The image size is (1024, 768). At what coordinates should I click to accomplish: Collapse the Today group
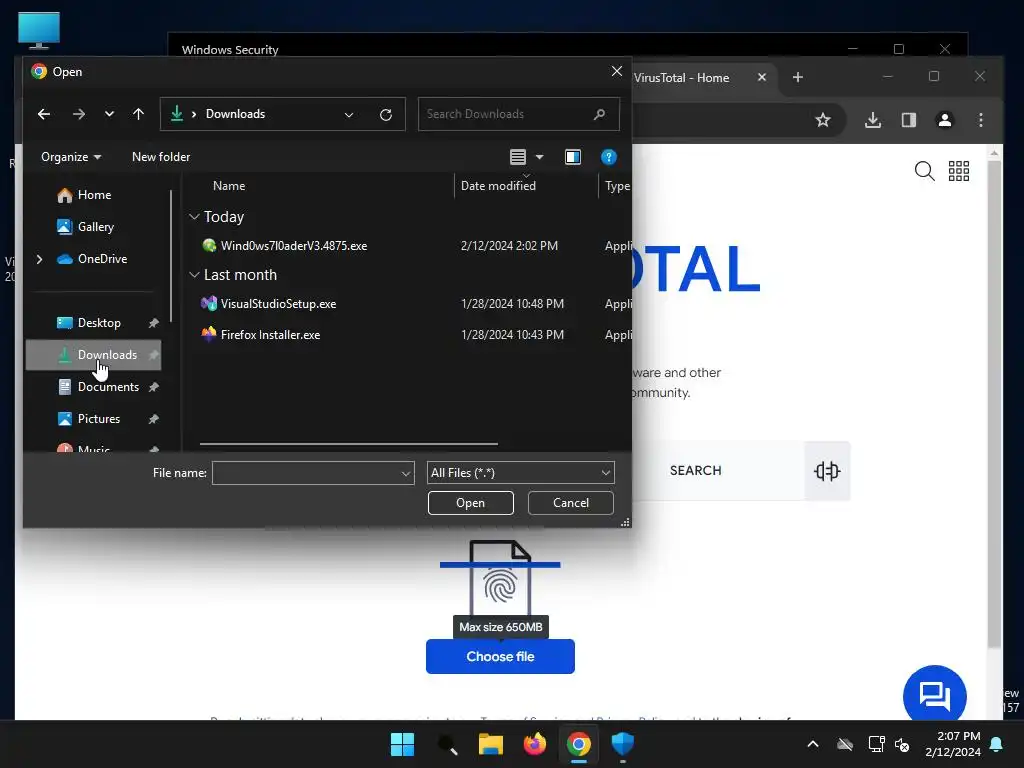click(194, 216)
